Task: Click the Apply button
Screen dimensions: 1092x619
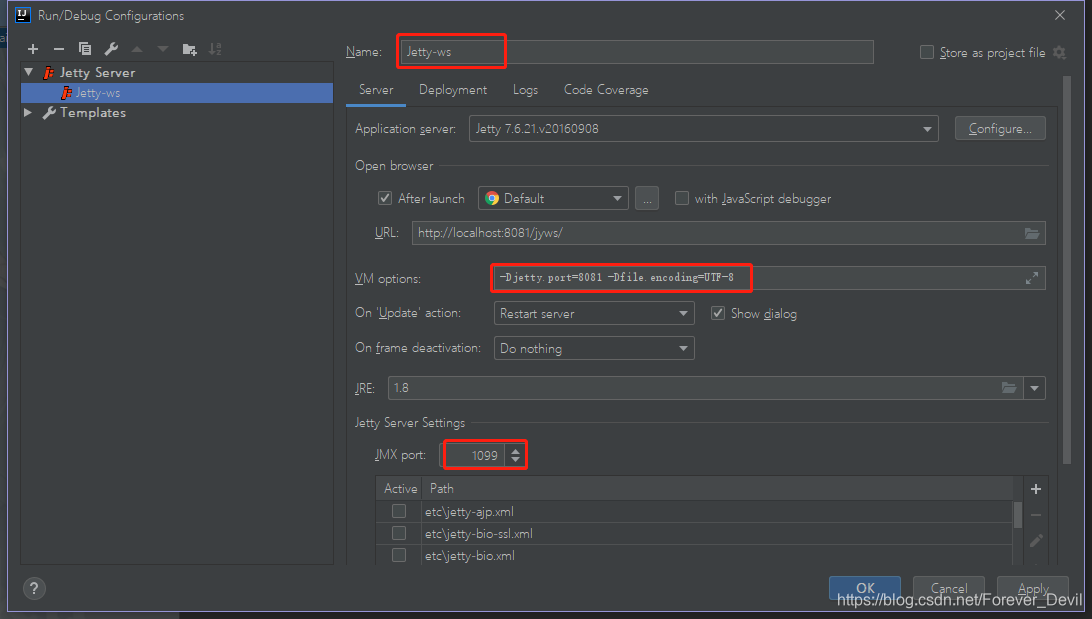Action: point(1033,588)
